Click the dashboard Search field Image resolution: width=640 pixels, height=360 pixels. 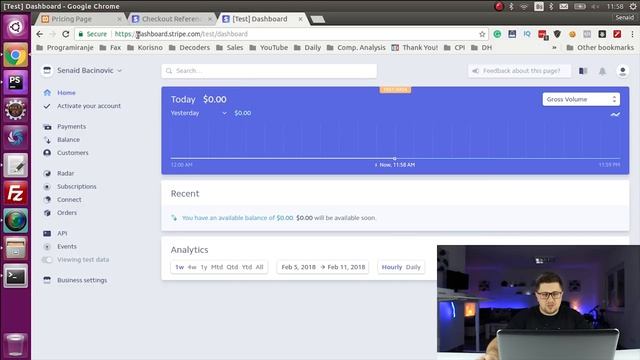[269, 71]
